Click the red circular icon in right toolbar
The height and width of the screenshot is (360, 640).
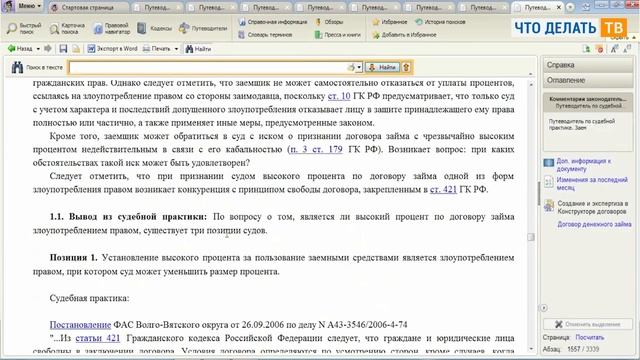tap(600, 49)
